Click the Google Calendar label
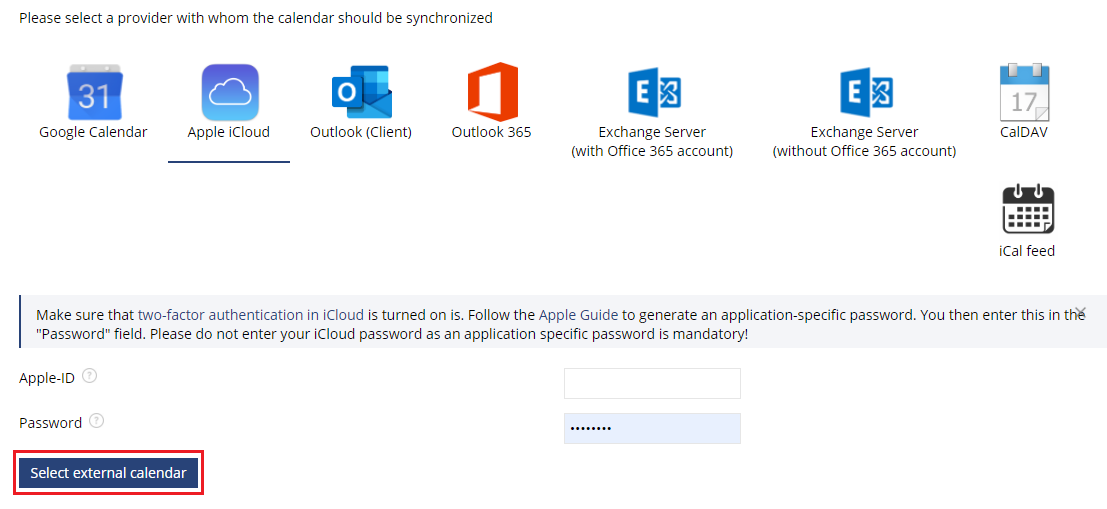This screenshot has width=1107, height=509. pyautogui.click(x=93, y=132)
